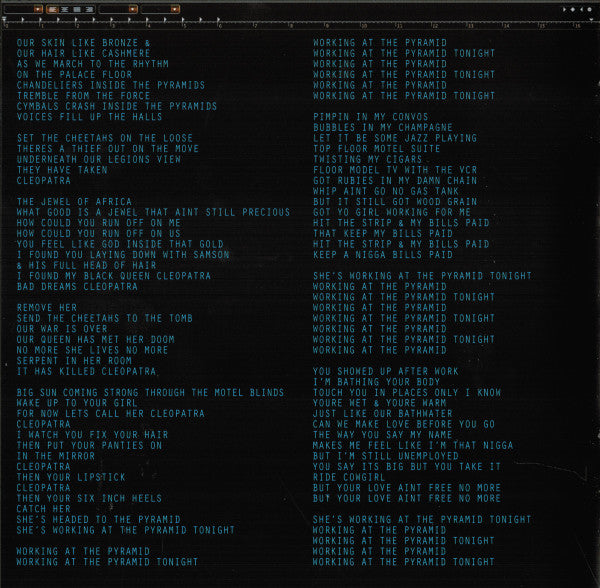600x588 pixels.
Task: Select the tab stop at ruler mark 6
Action: (218, 20)
